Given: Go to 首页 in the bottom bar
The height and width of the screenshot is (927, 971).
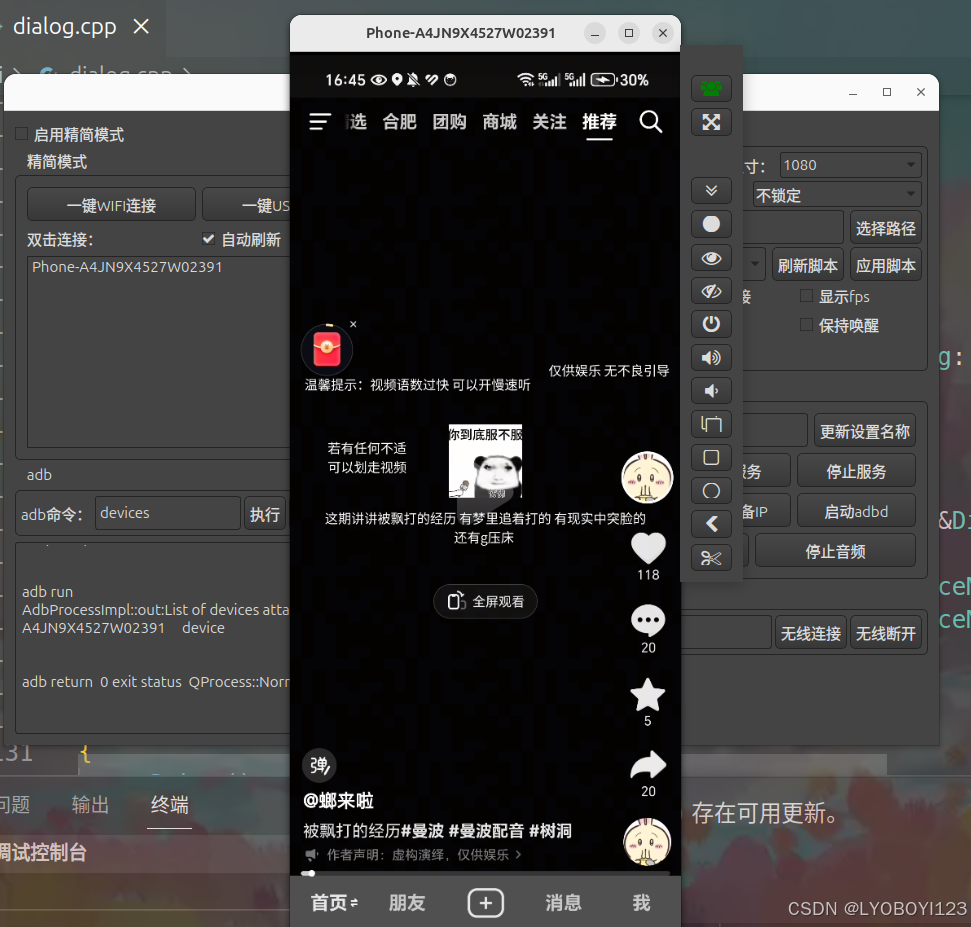Looking at the screenshot, I should click(x=334, y=903).
